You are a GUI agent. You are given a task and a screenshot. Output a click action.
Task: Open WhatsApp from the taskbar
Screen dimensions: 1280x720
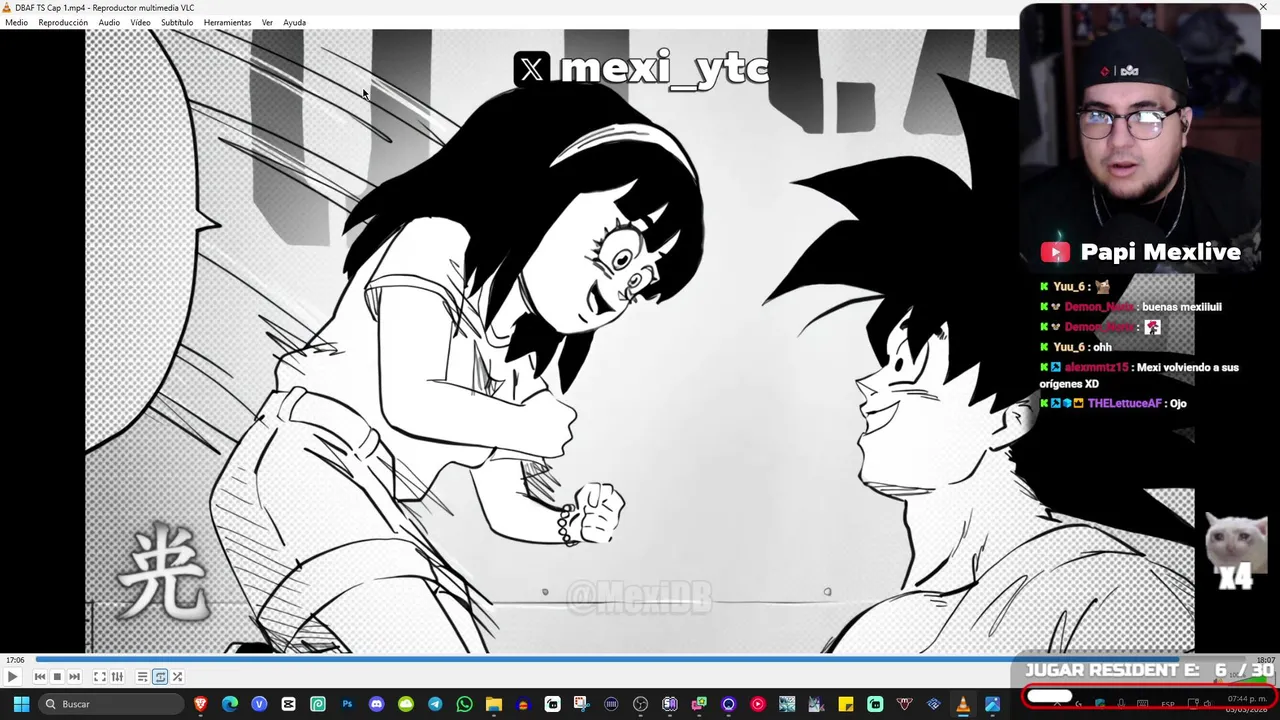(464, 704)
